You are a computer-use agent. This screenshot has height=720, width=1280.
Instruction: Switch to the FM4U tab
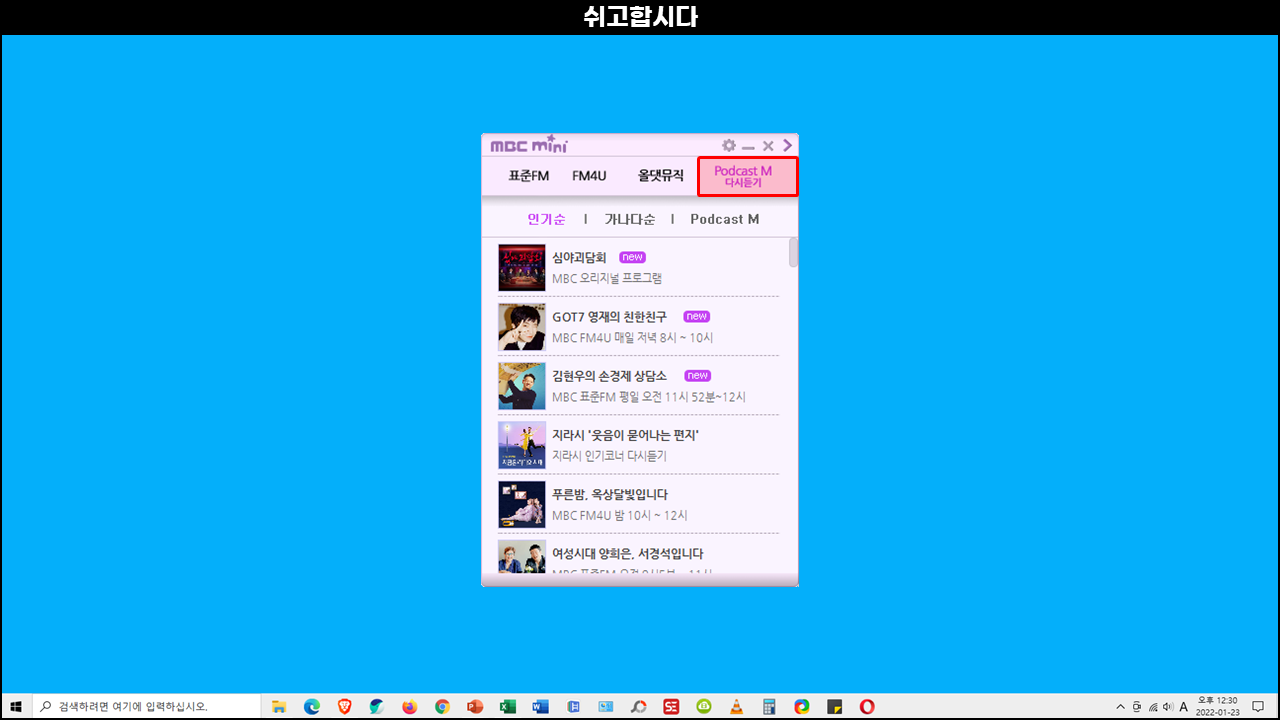pos(589,176)
